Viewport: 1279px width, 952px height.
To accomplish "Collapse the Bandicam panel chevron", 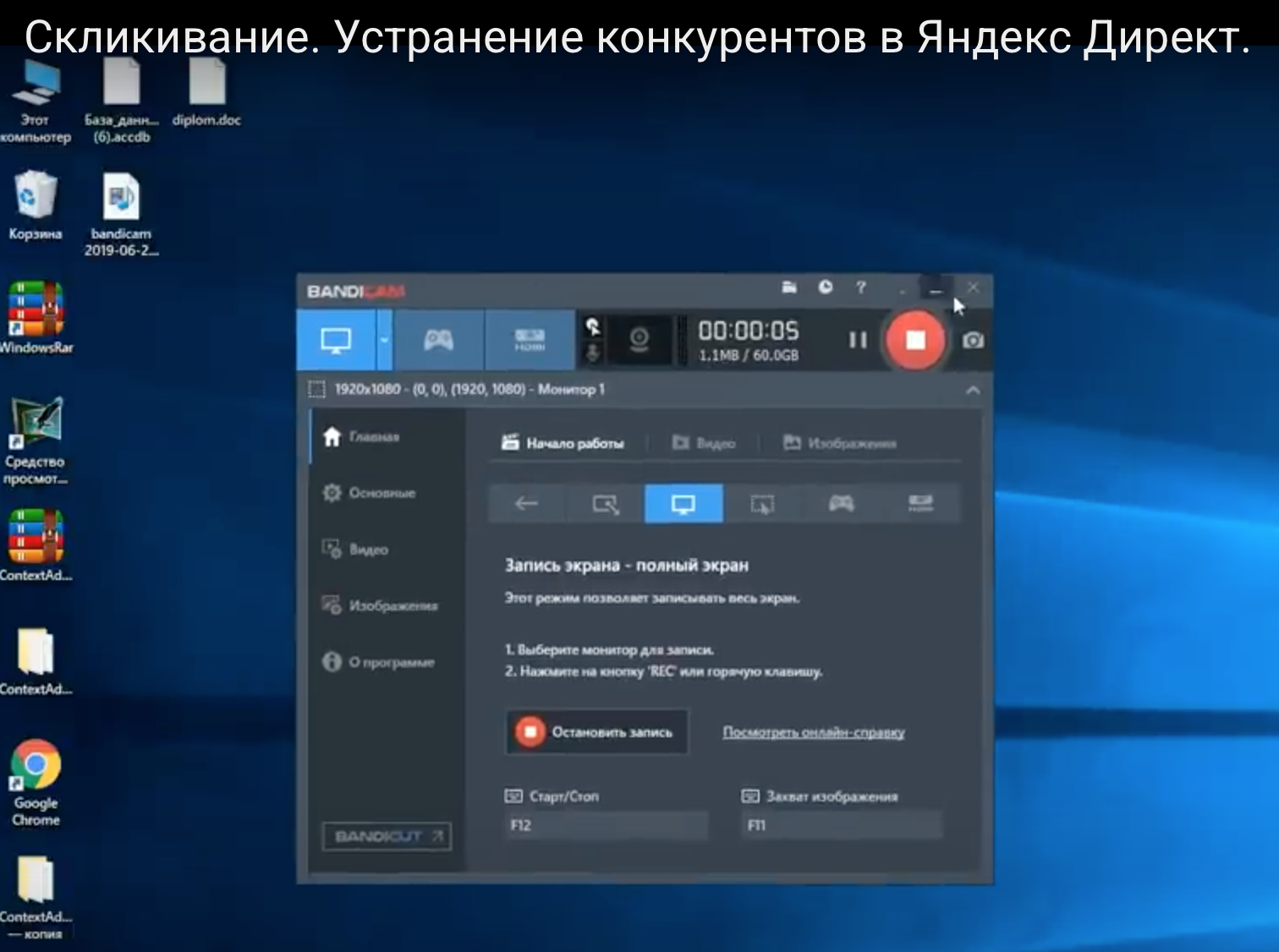I will [x=973, y=390].
